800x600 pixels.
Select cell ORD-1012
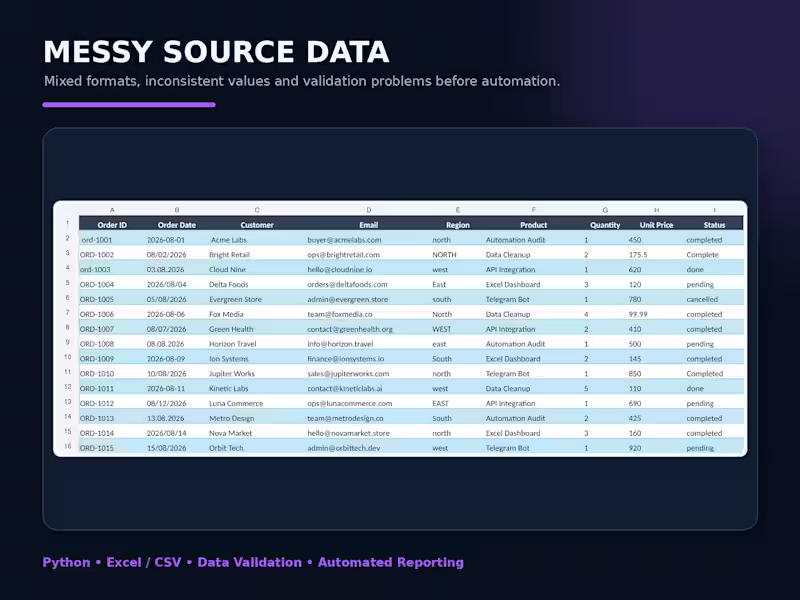(x=96, y=403)
